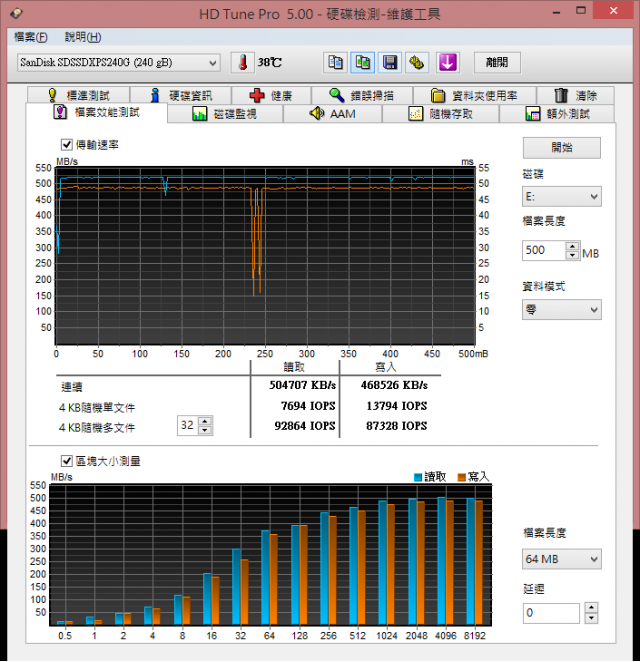Click the floppy disk save icon
Image resolution: width=640 pixels, height=662 pixels.
tap(390, 63)
